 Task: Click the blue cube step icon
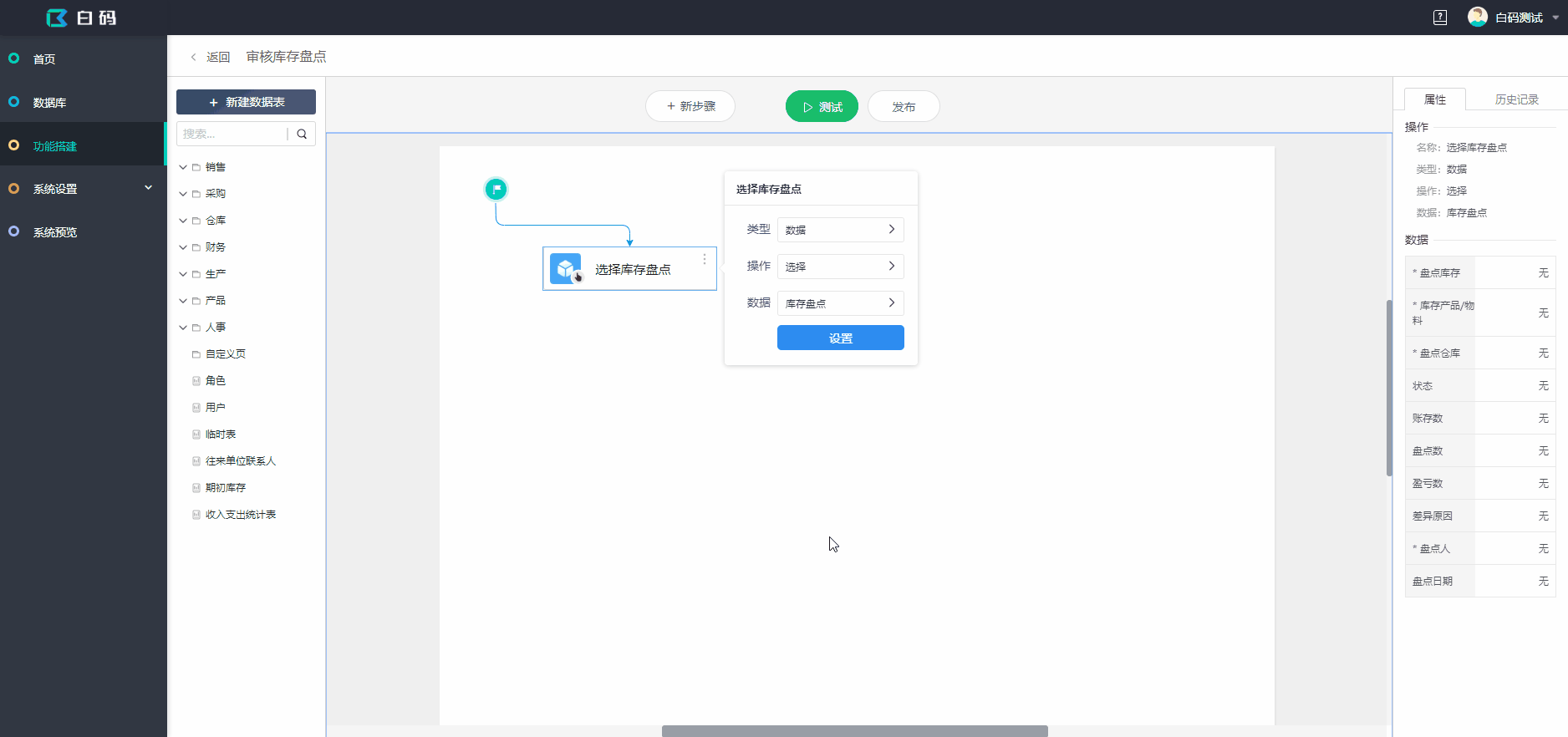point(566,269)
